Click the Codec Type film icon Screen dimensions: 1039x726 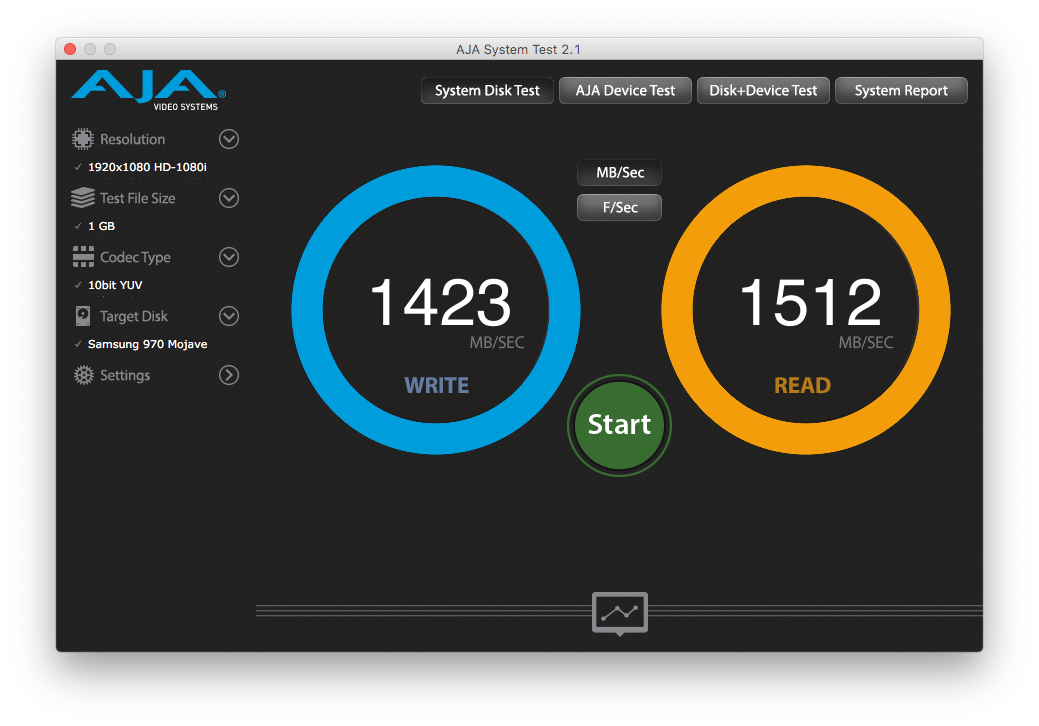(83, 257)
